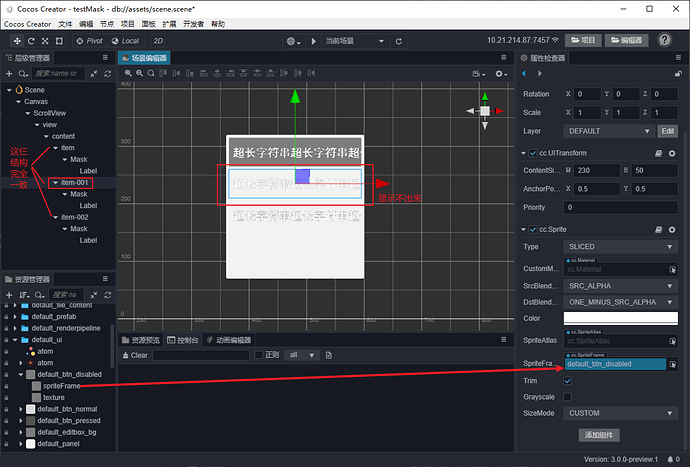Select the scale transform tool
Viewport: 690px width, 467px height.
point(45,41)
